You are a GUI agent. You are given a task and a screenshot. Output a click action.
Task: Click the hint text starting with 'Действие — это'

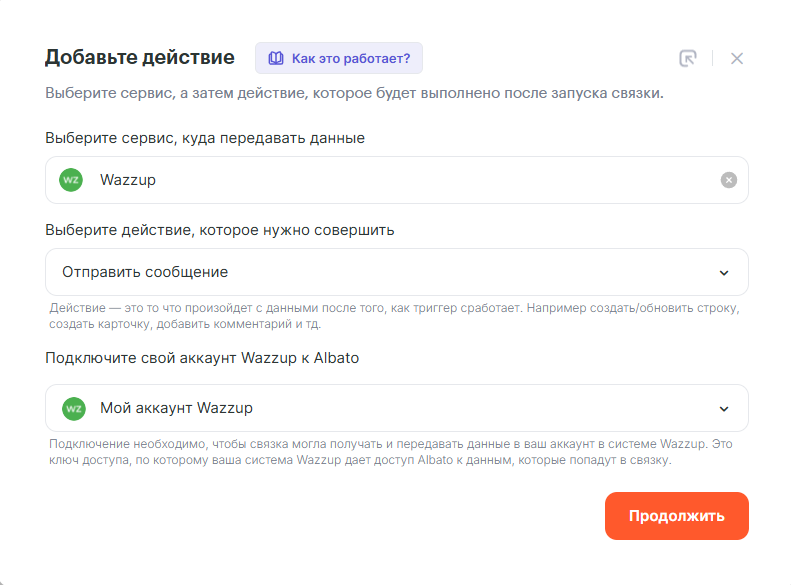tap(396, 316)
